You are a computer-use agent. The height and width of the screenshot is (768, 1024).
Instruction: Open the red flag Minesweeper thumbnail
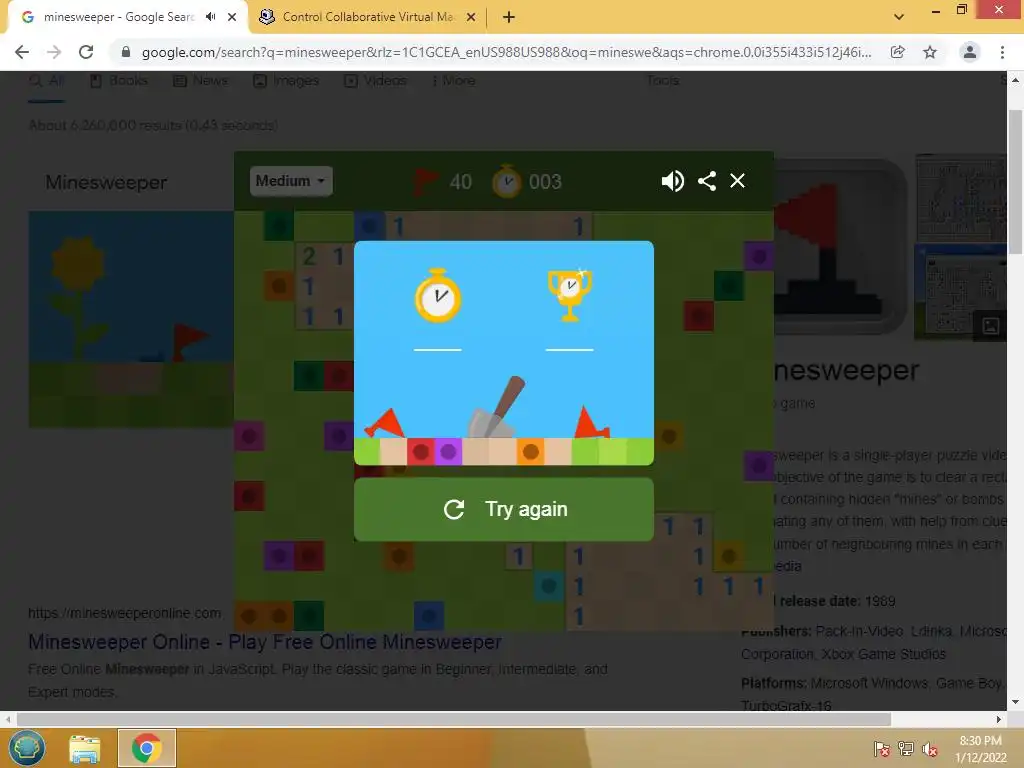tap(840, 247)
